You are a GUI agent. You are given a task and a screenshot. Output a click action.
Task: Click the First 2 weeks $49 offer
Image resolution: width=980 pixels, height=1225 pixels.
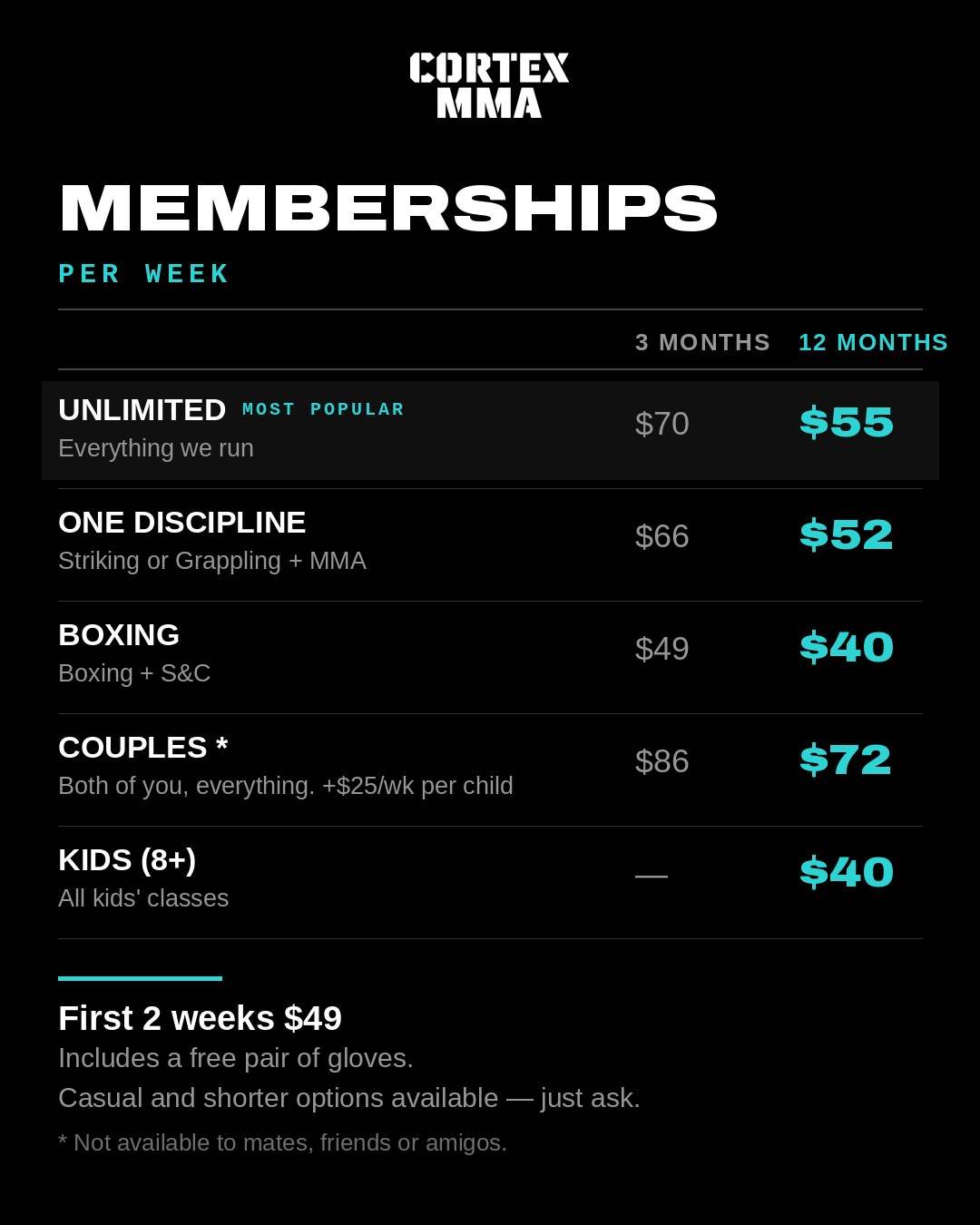click(201, 1018)
